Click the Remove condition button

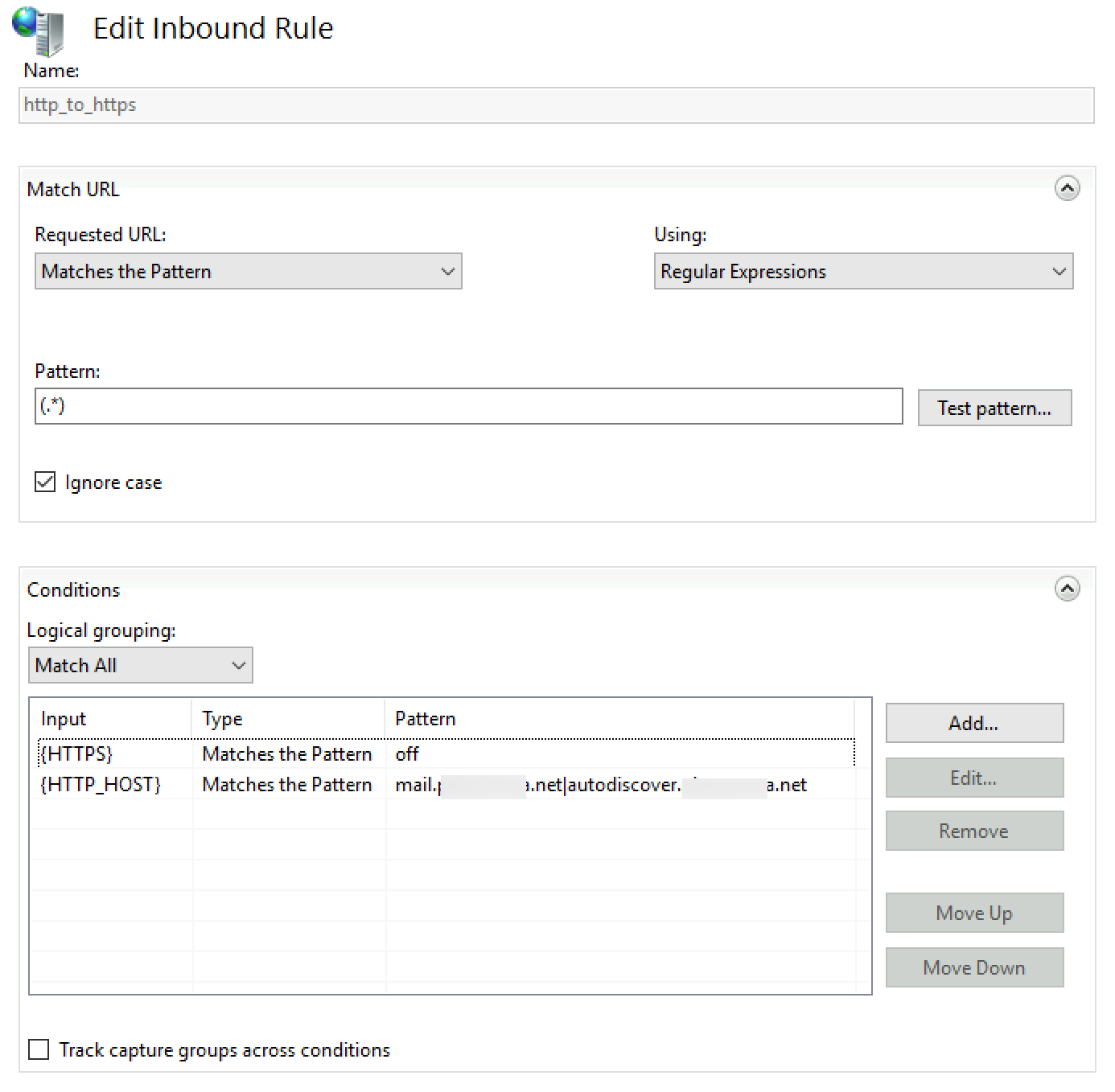point(974,831)
